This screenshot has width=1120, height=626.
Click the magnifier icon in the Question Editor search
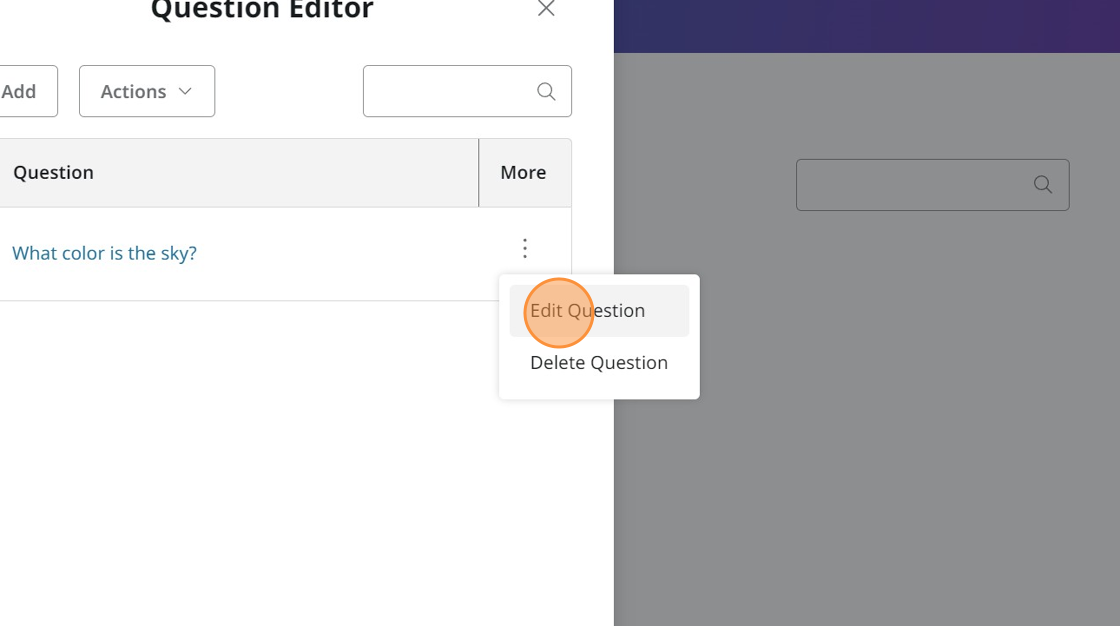546,91
